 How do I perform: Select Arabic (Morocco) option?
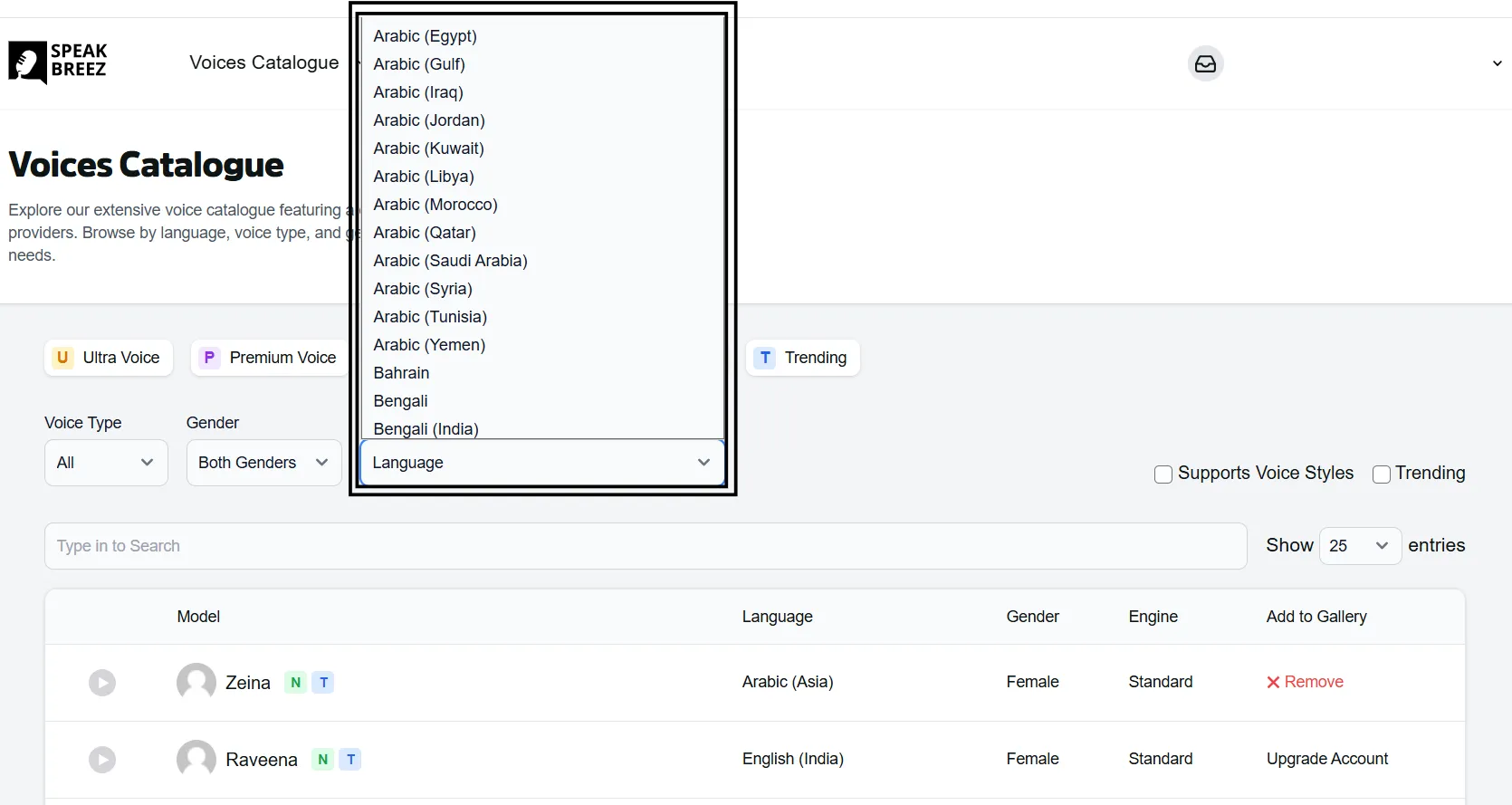[542, 205]
